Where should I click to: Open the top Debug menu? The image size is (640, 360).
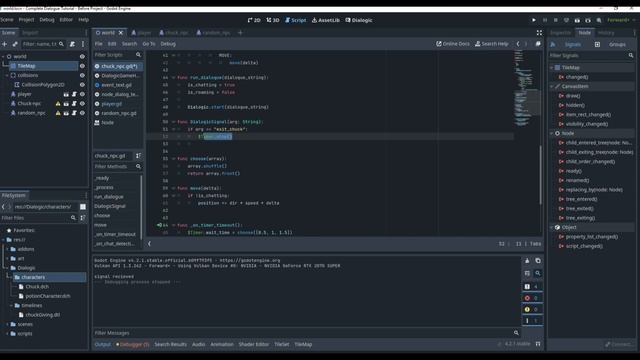47,20
